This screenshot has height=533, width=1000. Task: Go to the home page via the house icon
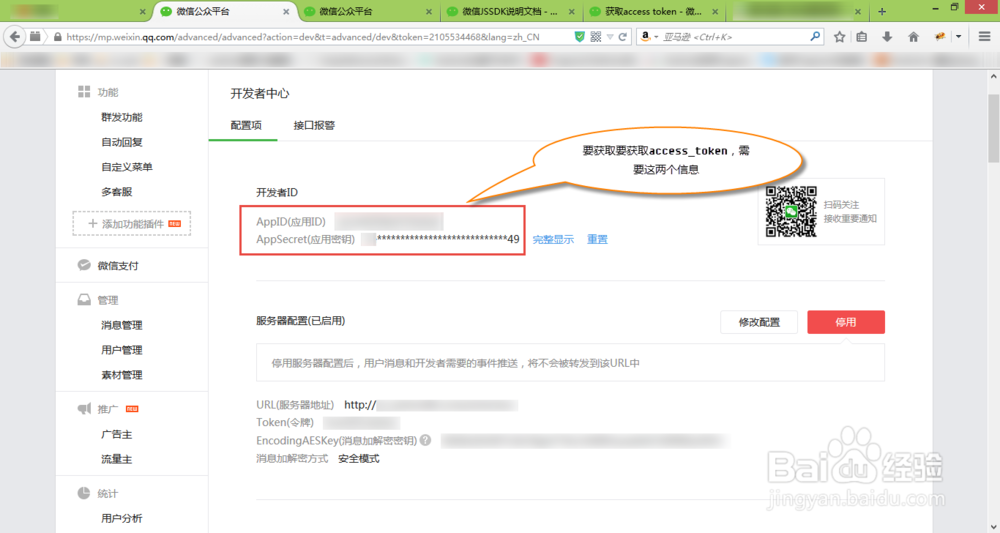pyautogui.click(x=913, y=37)
